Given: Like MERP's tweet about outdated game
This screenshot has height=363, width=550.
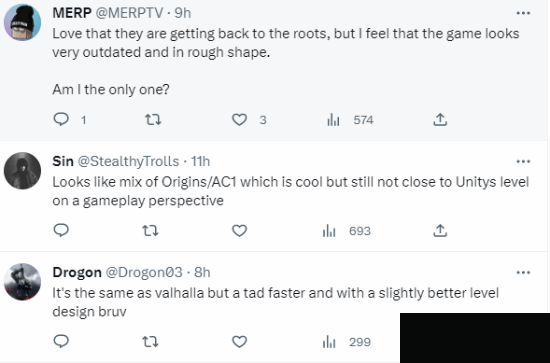Looking at the screenshot, I should click(x=240, y=120).
